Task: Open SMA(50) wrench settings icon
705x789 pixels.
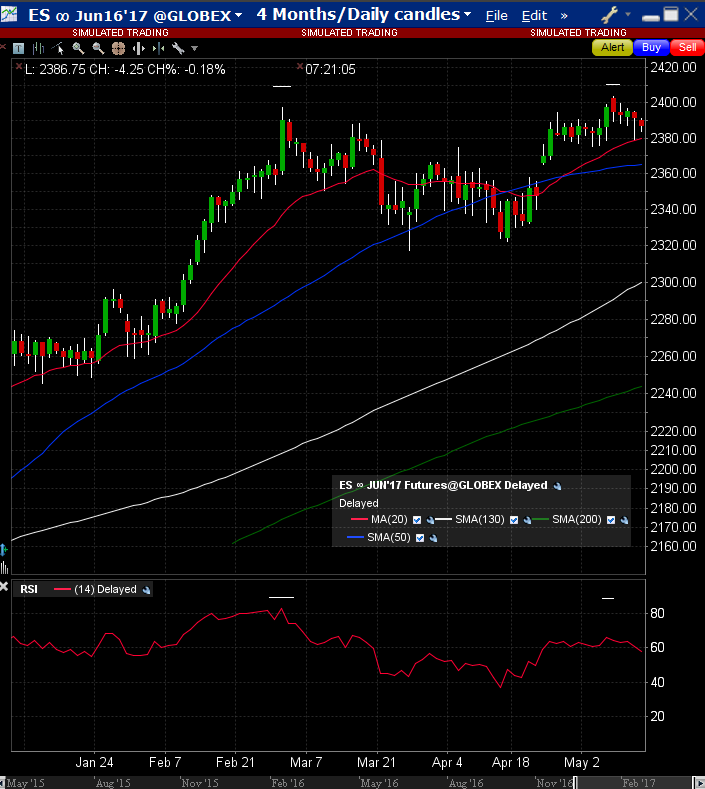Action: coord(434,538)
